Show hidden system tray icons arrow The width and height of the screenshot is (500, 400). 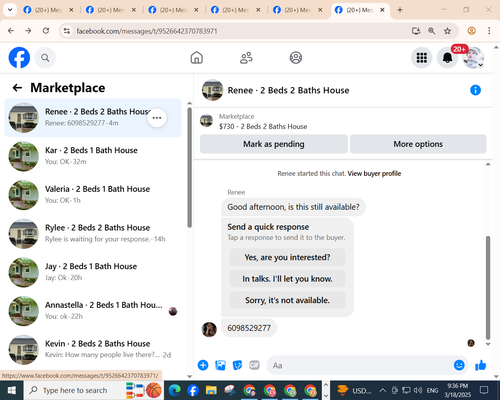(383, 390)
